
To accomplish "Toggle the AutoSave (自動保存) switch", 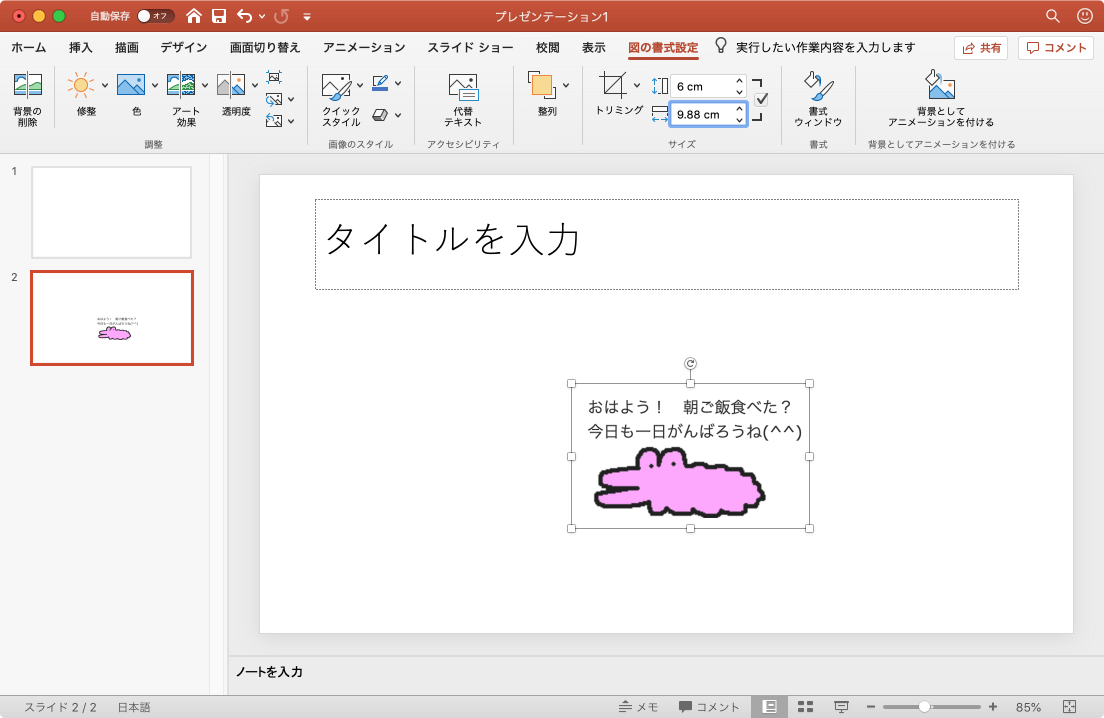I will click(x=155, y=16).
